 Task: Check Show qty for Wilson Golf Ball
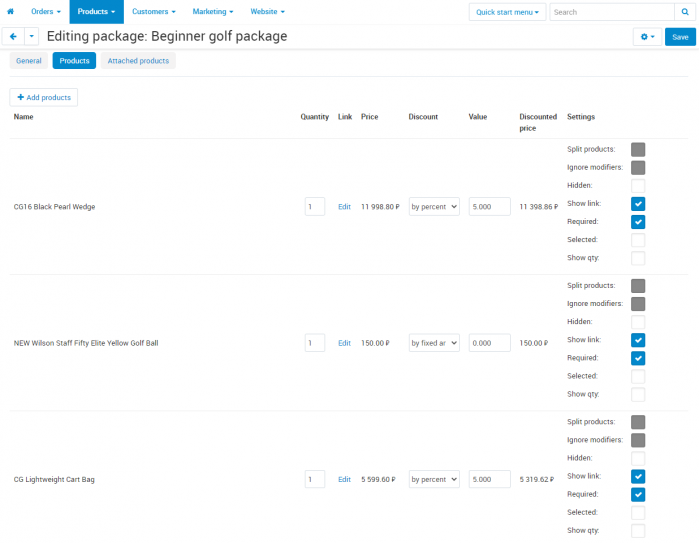(638, 394)
